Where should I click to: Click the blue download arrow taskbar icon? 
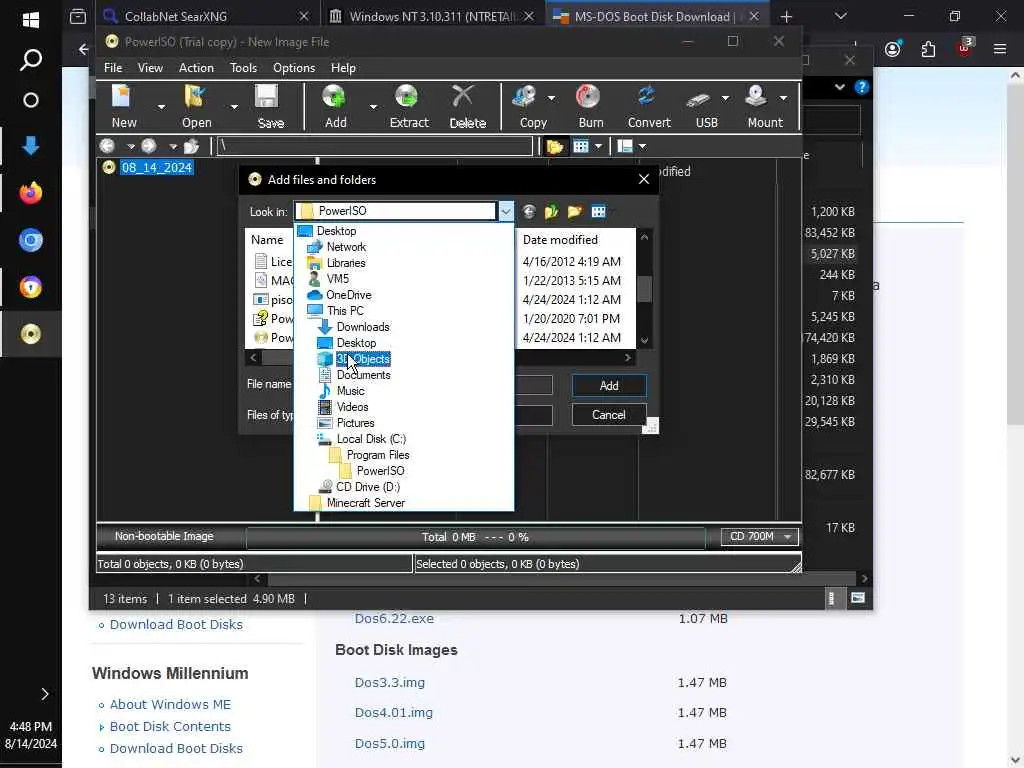coord(31,145)
